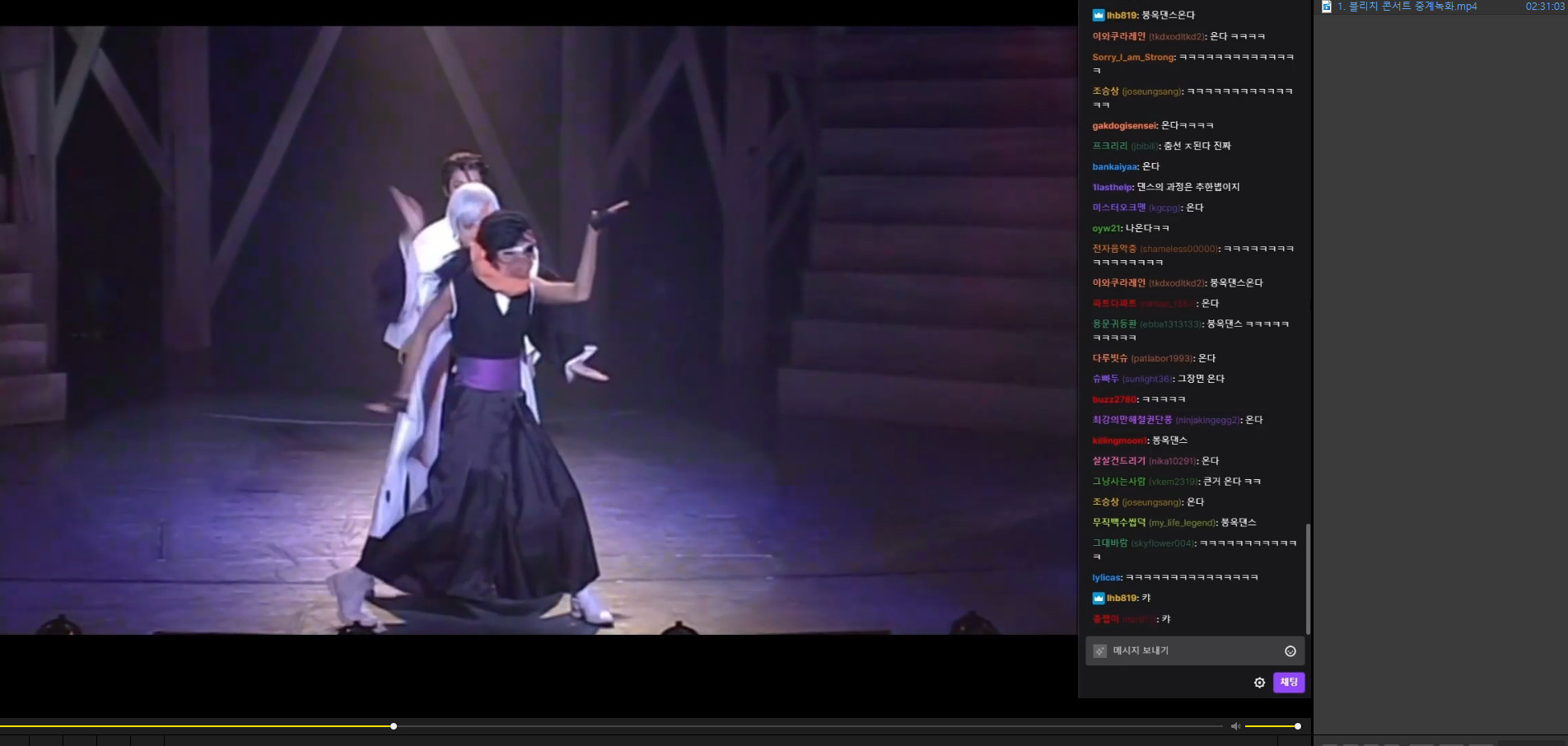Image resolution: width=1568 pixels, height=746 pixels.
Task: Open oyw21's chat username
Action: [1106, 229]
